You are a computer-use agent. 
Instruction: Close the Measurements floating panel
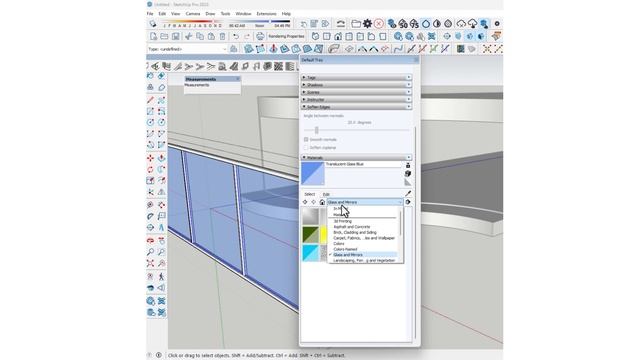(238, 79)
